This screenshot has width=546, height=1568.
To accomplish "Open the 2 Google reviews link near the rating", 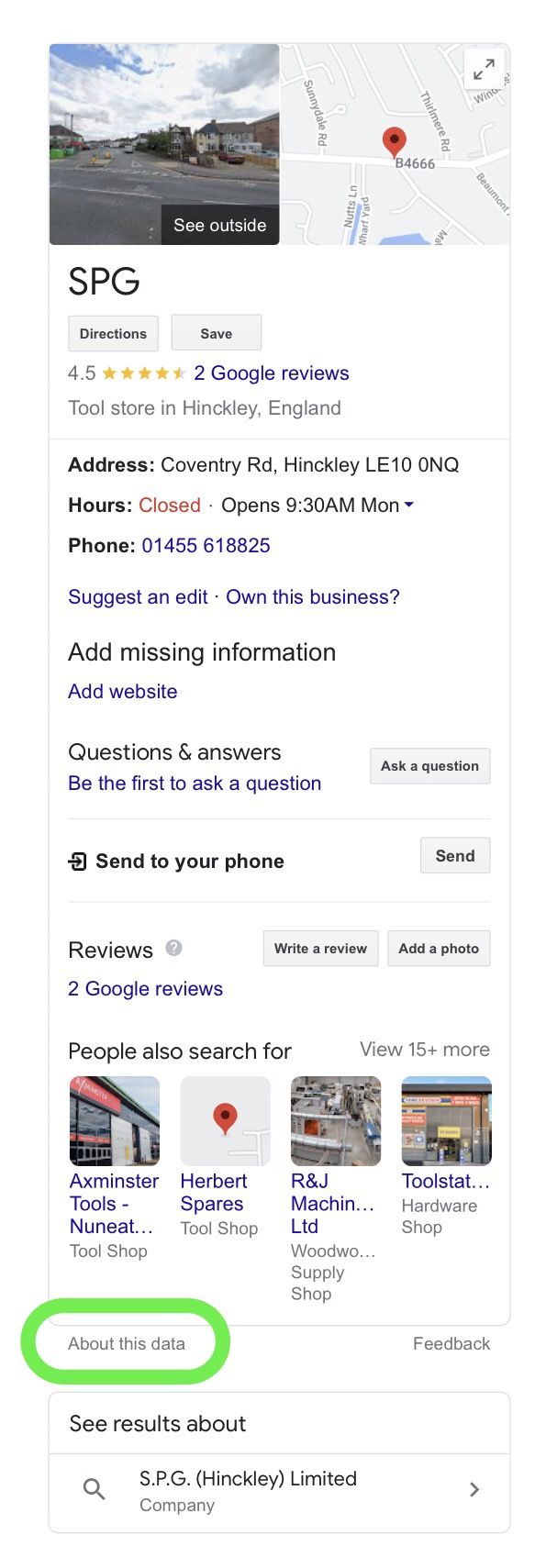I will (x=272, y=373).
